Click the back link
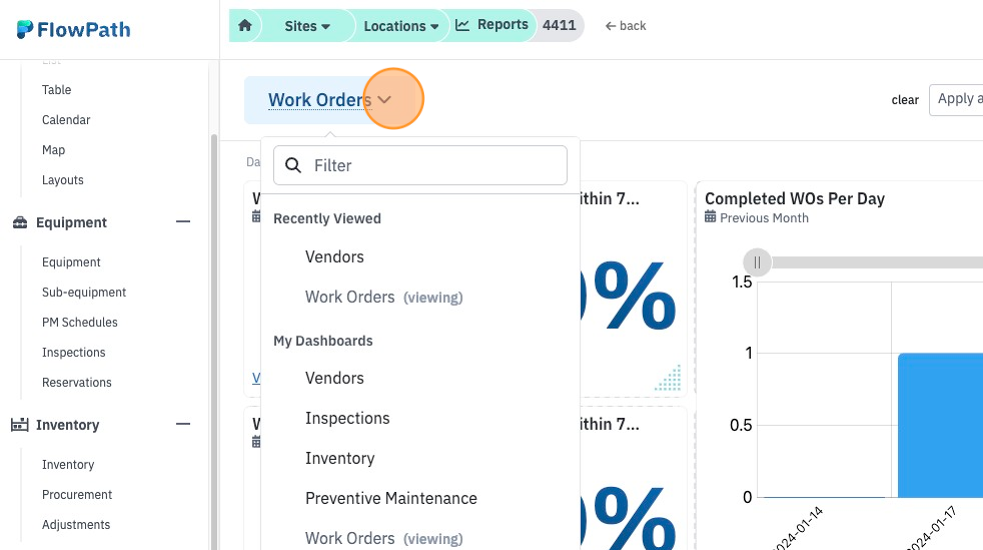The height and width of the screenshot is (550, 983). tap(625, 26)
